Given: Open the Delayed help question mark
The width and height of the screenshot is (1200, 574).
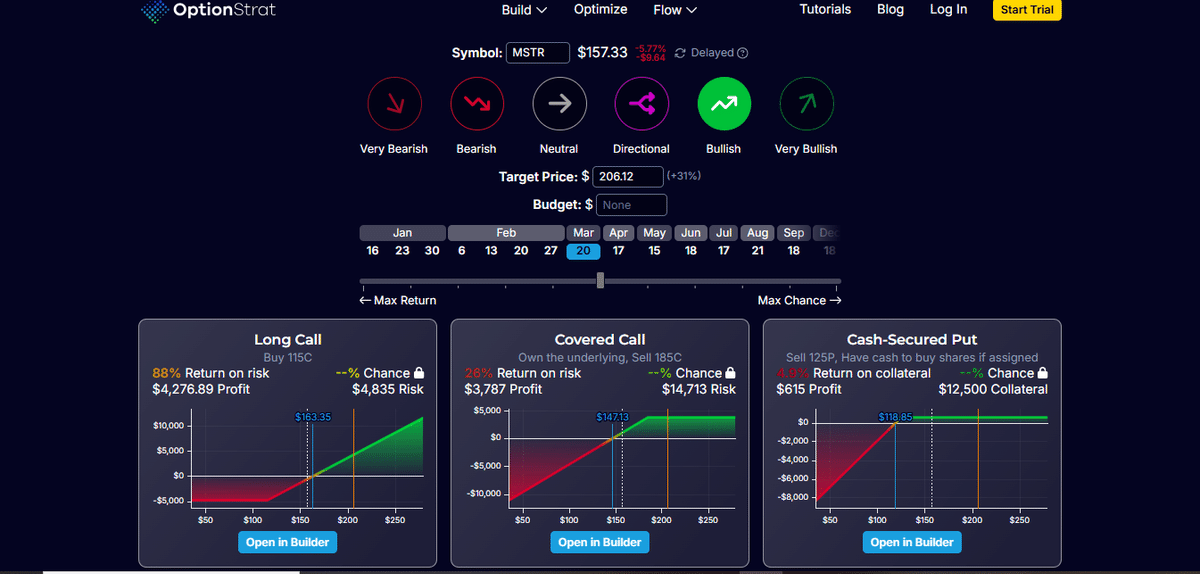Looking at the screenshot, I should click(x=743, y=53).
